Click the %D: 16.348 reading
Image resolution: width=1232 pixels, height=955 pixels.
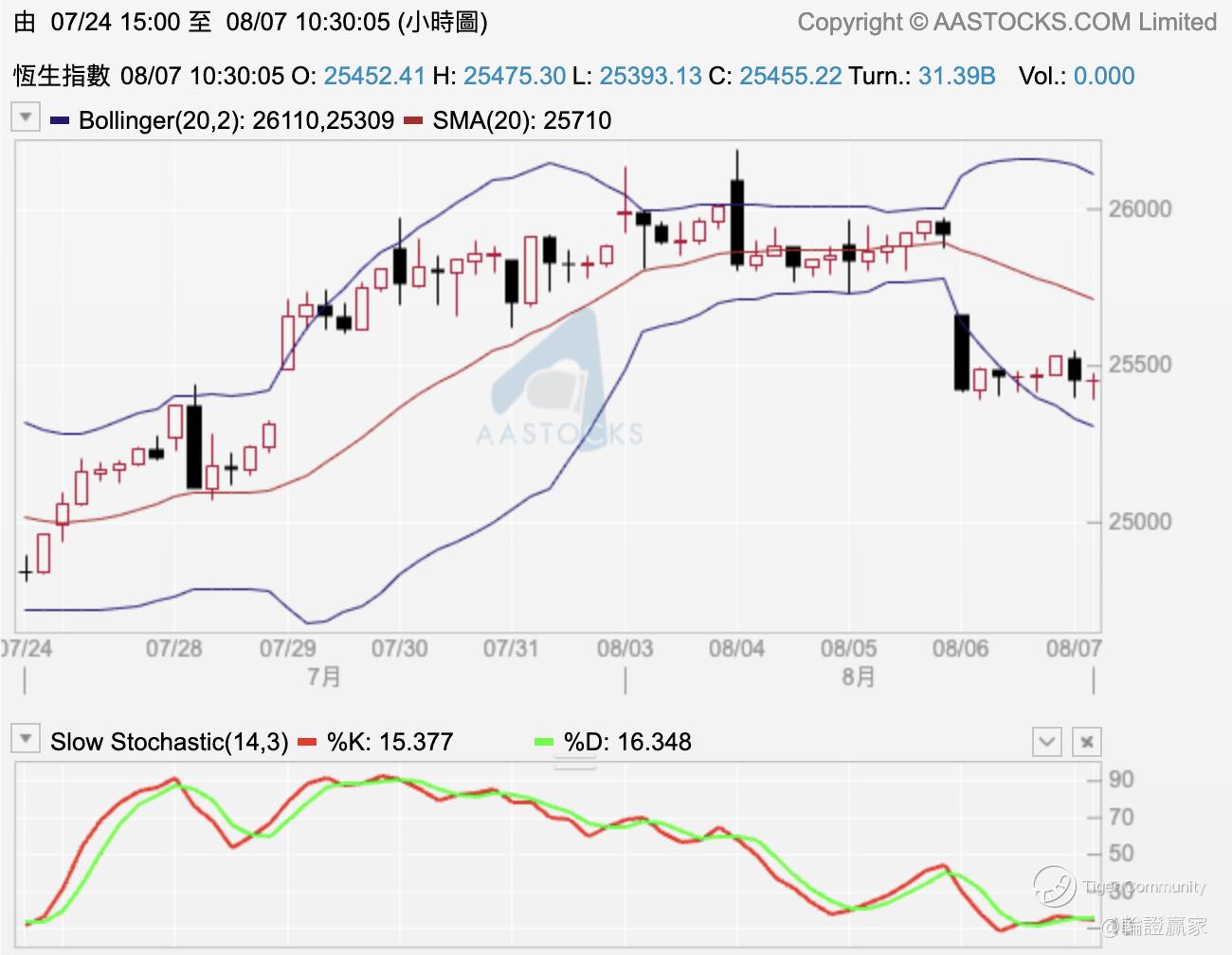(x=627, y=742)
